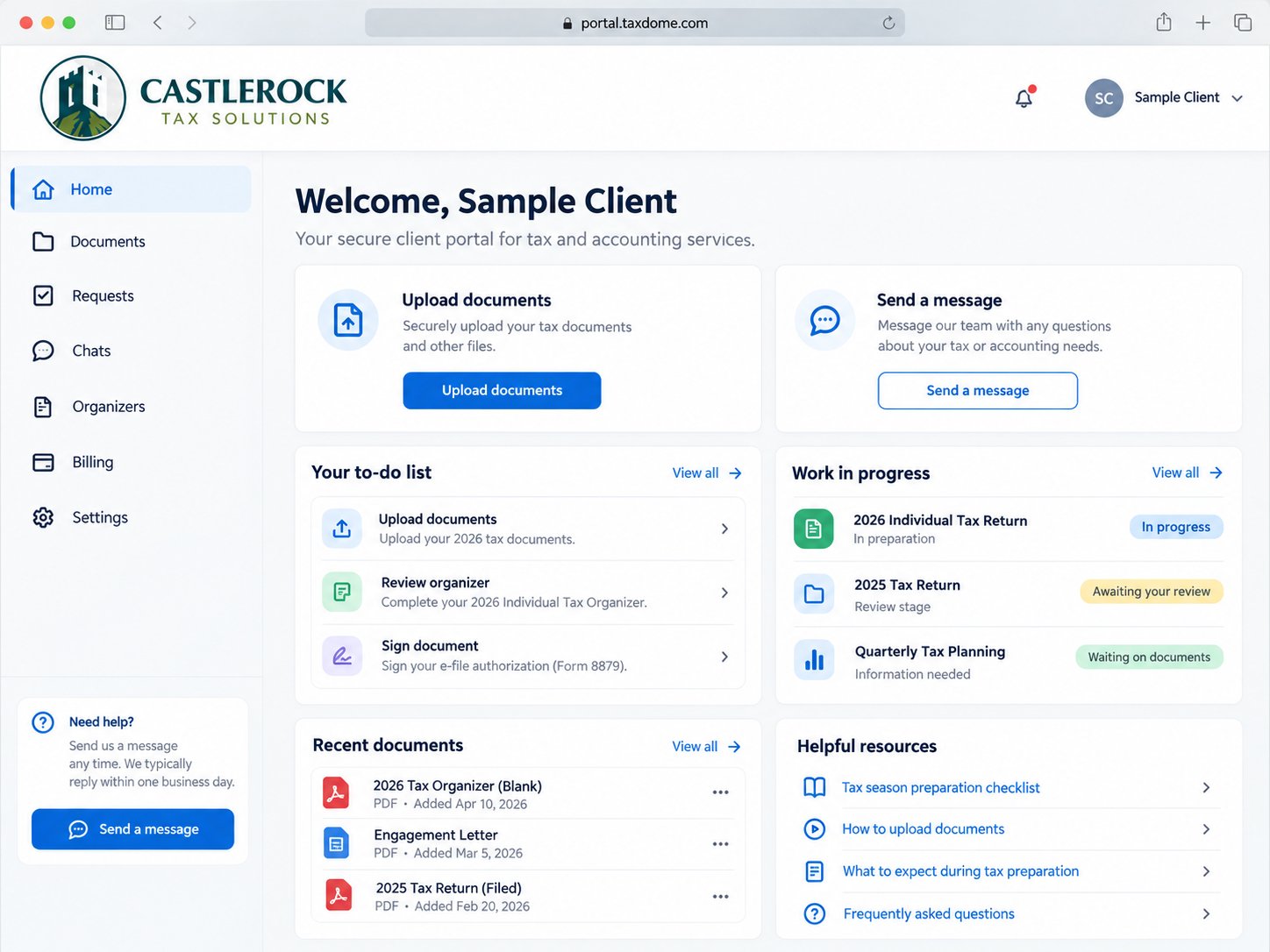This screenshot has height=952, width=1270.
Task: Open the How to upload documents link
Action: pyautogui.click(x=923, y=828)
